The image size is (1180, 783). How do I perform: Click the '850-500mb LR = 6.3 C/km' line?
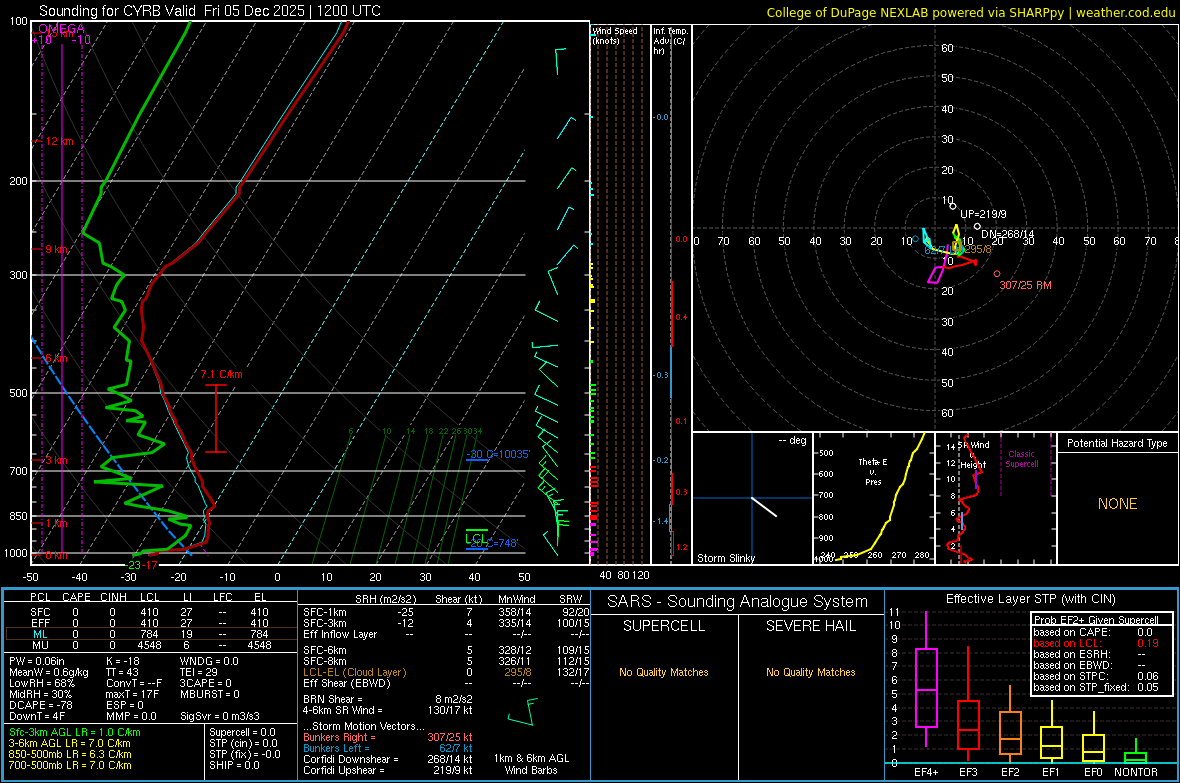coord(69,754)
